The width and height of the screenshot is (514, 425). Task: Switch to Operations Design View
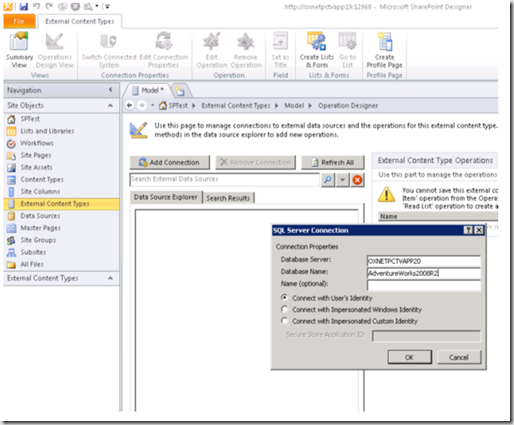tap(55, 50)
